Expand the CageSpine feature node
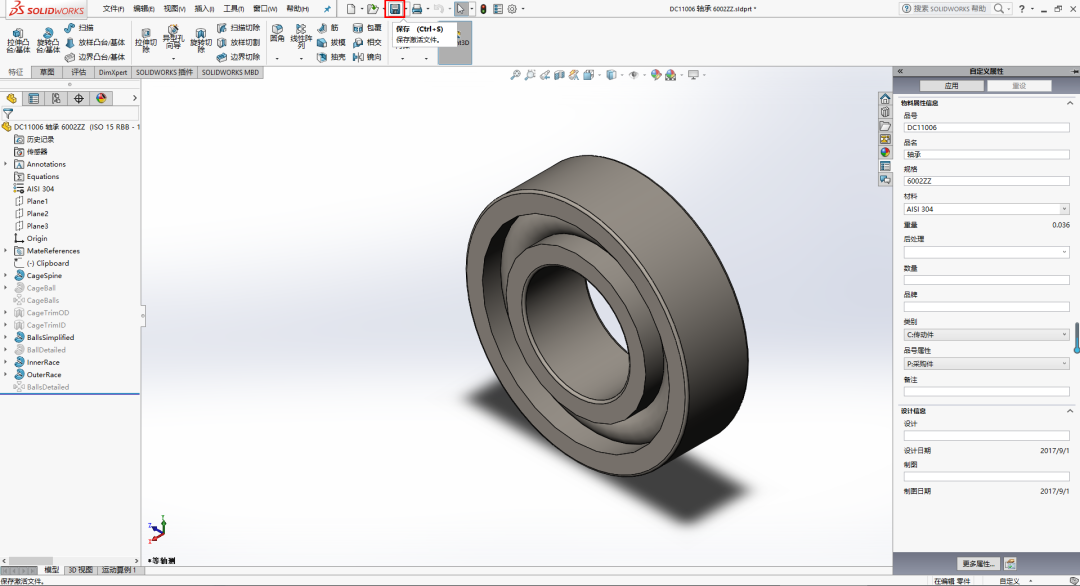This screenshot has height=586, width=1080. pos(6,275)
